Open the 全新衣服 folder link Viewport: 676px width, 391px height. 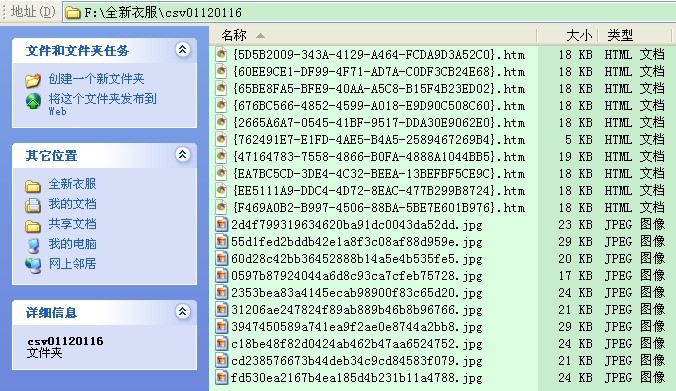point(72,184)
